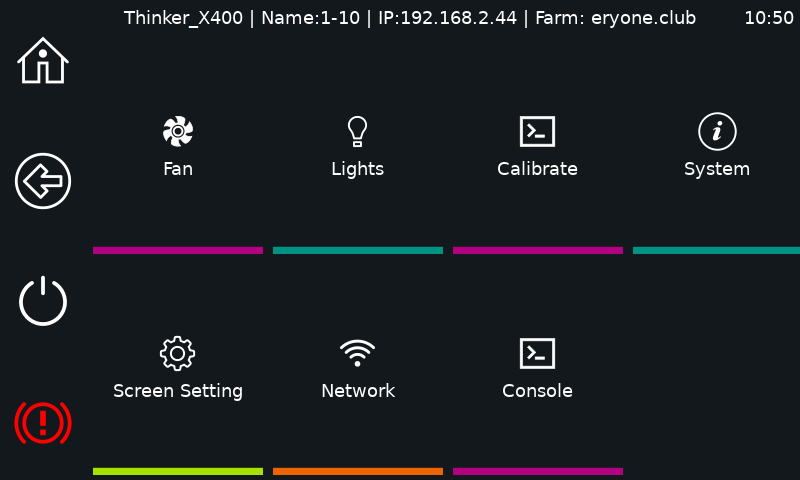Click the Thinker_X400 title bar text
Image resolution: width=800 pixels, height=480 pixels.
coord(183,18)
